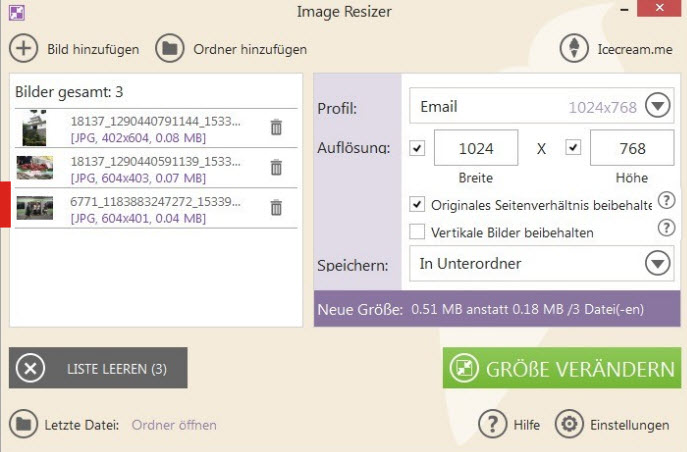Screen dimensions: 687x452
Task: Show help for Originales Seitenverhältnis option
Action: pos(666,201)
